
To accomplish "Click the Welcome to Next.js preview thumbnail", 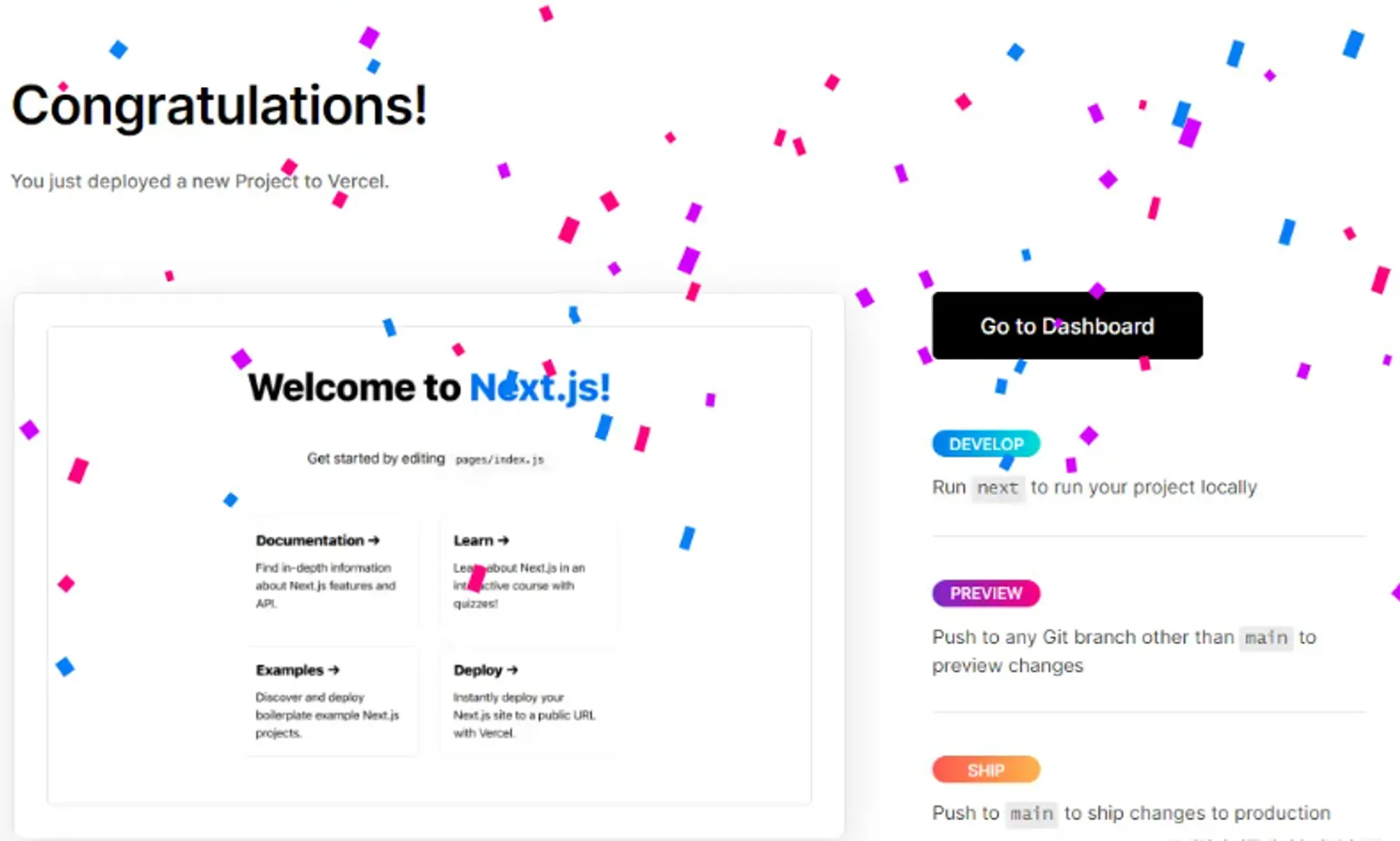I will coord(429,565).
